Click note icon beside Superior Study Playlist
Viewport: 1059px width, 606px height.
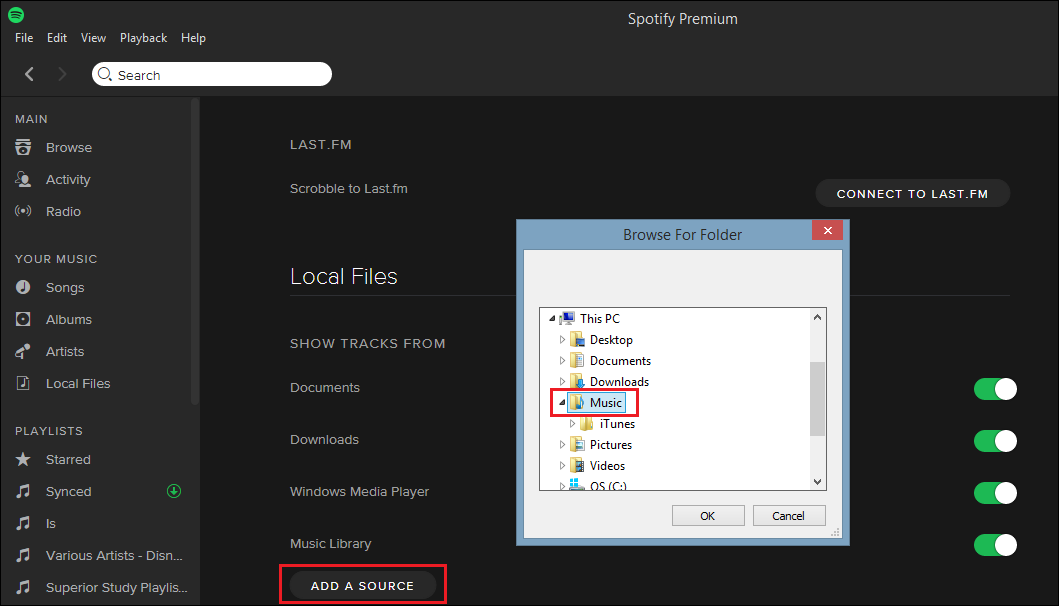23,587
